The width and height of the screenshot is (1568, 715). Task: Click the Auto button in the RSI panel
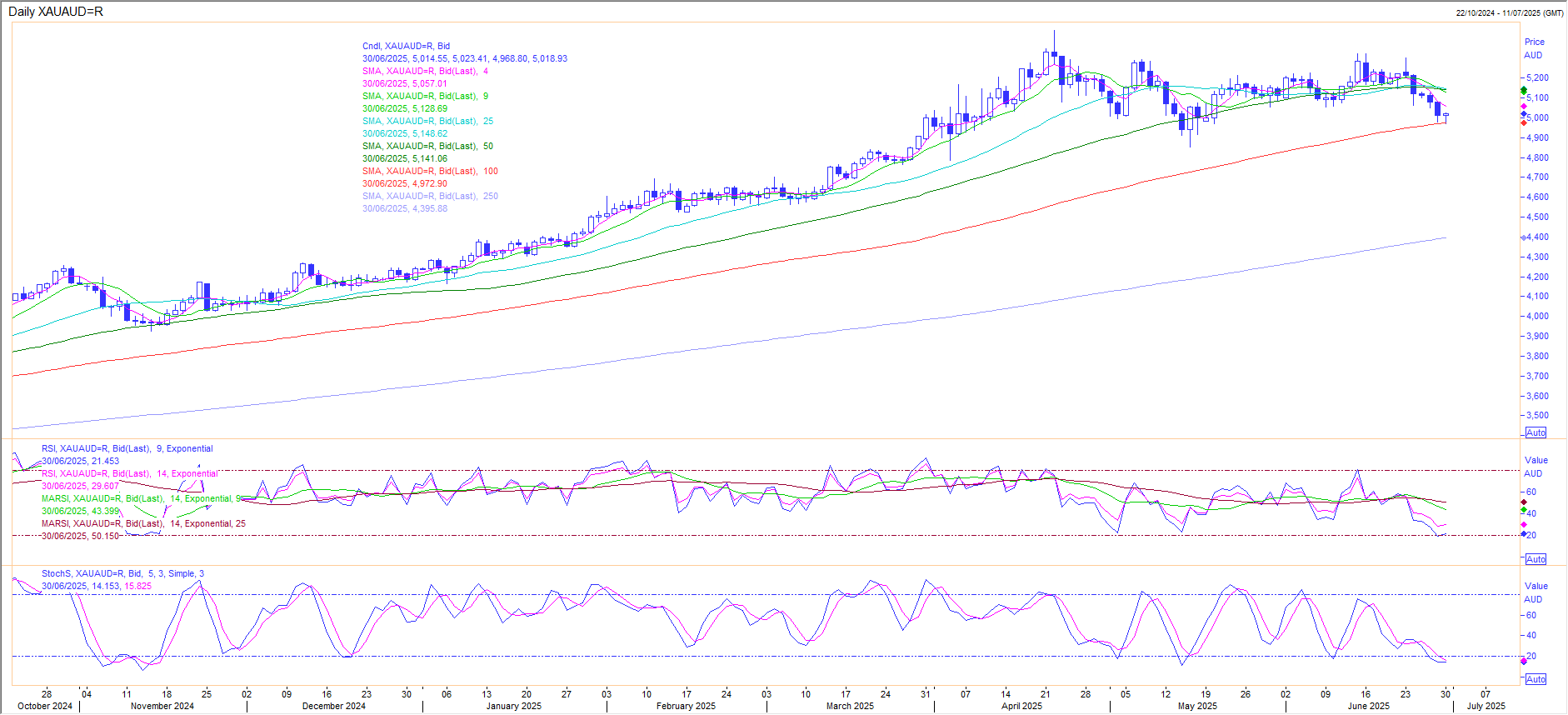tap(1536, 559)
